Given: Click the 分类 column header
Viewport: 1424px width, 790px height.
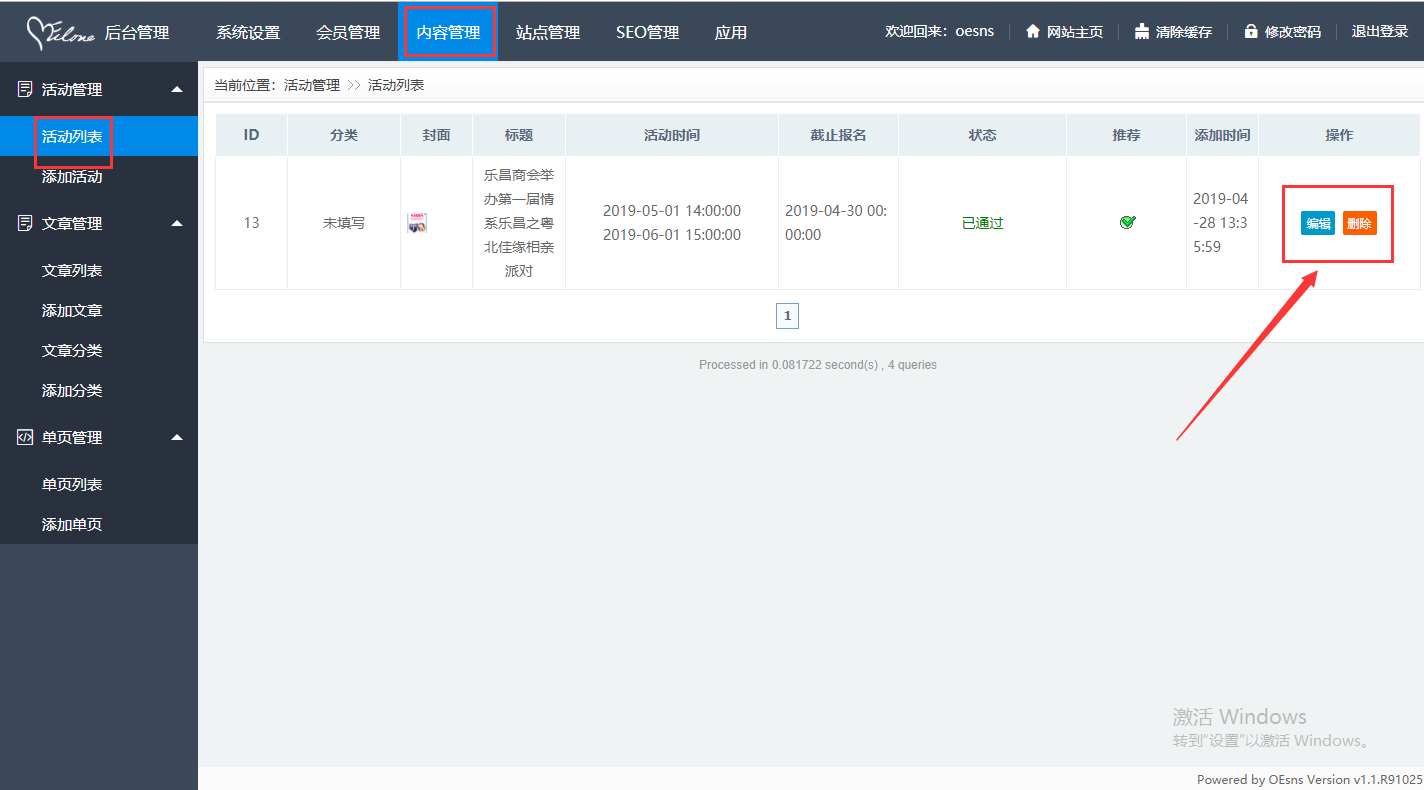Looking at the screenshot, I should [x=344, y=134].
